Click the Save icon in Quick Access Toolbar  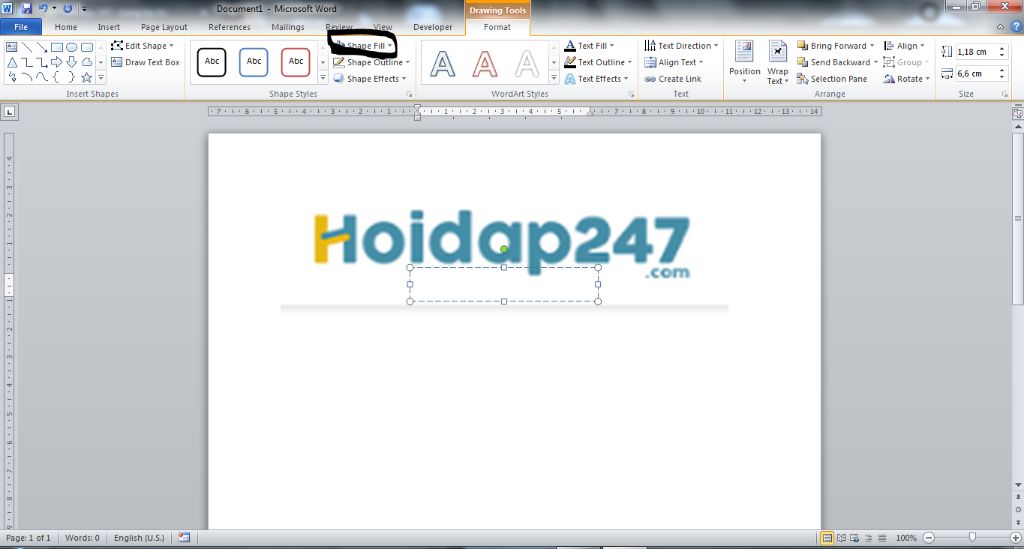tap(27, 8)
